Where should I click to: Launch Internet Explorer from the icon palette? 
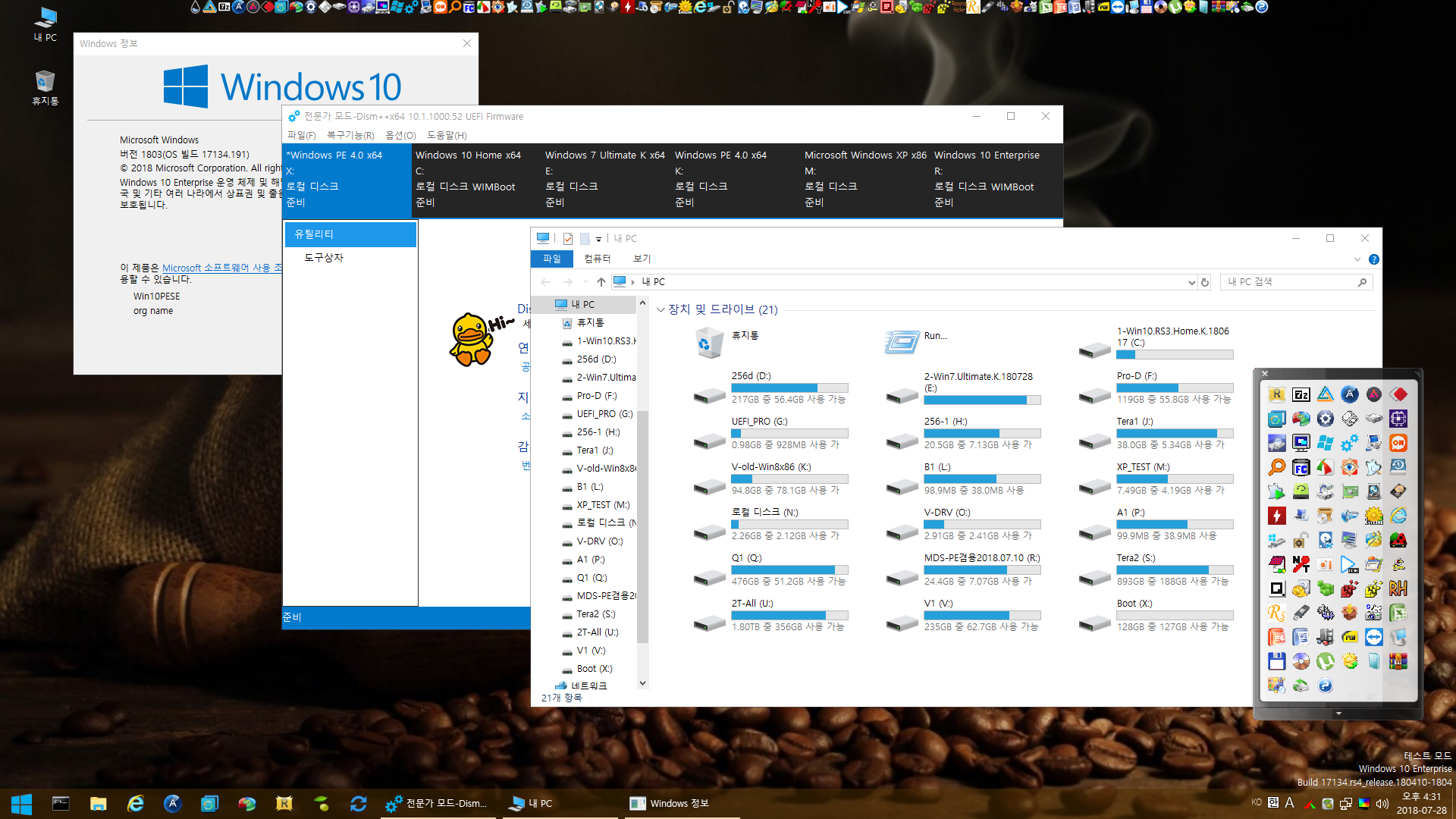1398,516
